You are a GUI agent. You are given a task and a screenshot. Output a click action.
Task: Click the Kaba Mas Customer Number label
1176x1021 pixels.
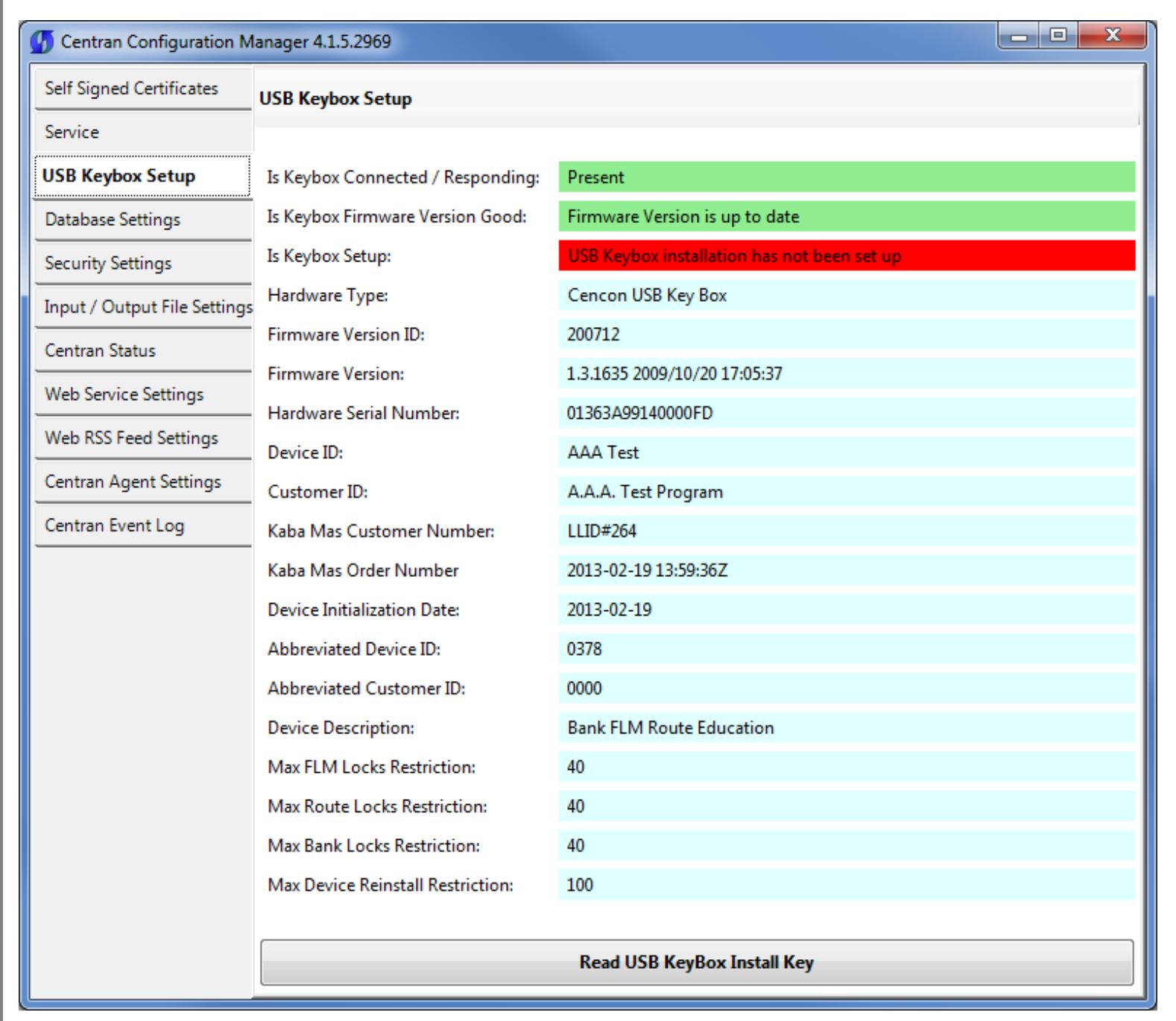[x=381, y=531]
